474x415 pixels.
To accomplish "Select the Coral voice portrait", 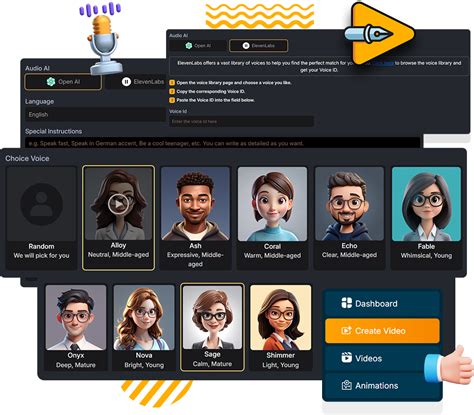I will (272, 204).
